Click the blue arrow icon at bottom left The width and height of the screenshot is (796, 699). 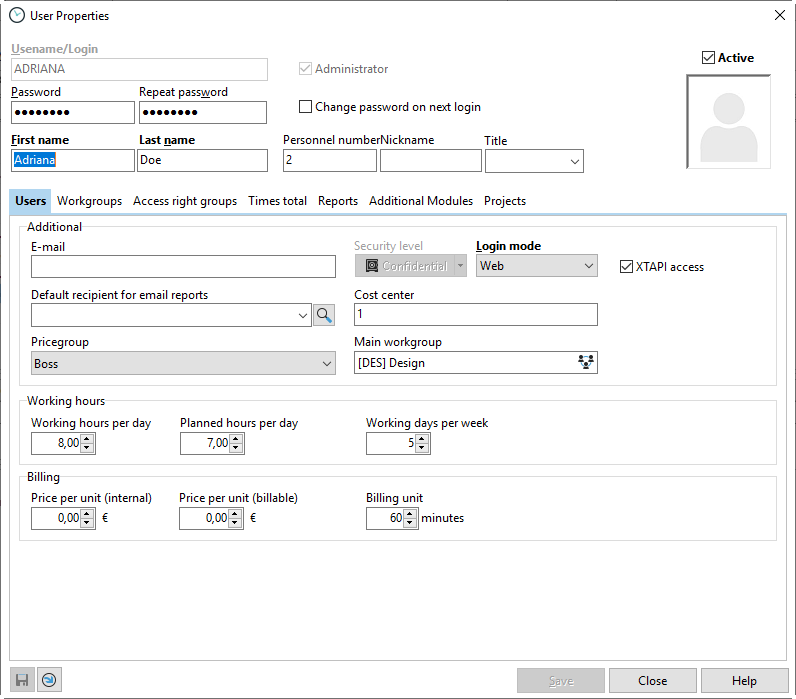coord(48,680)
